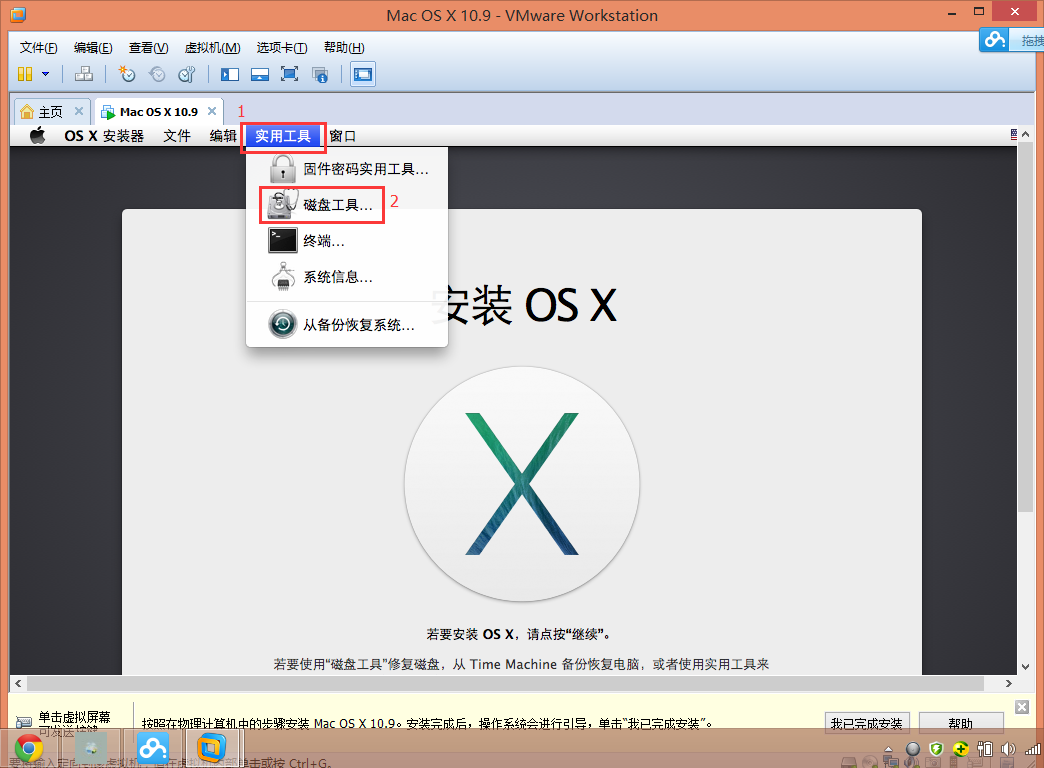Click the Revert to snapshot clock icon
This screenshot has height=768, width=1044.
click(157, 74)
